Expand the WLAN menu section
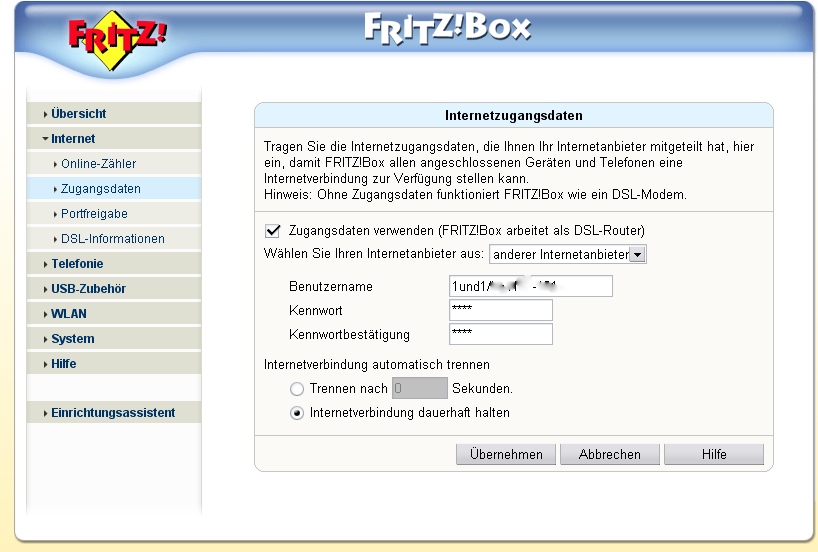Image resolution: width=818 pixels, height=552 pixels. point(114,314)
